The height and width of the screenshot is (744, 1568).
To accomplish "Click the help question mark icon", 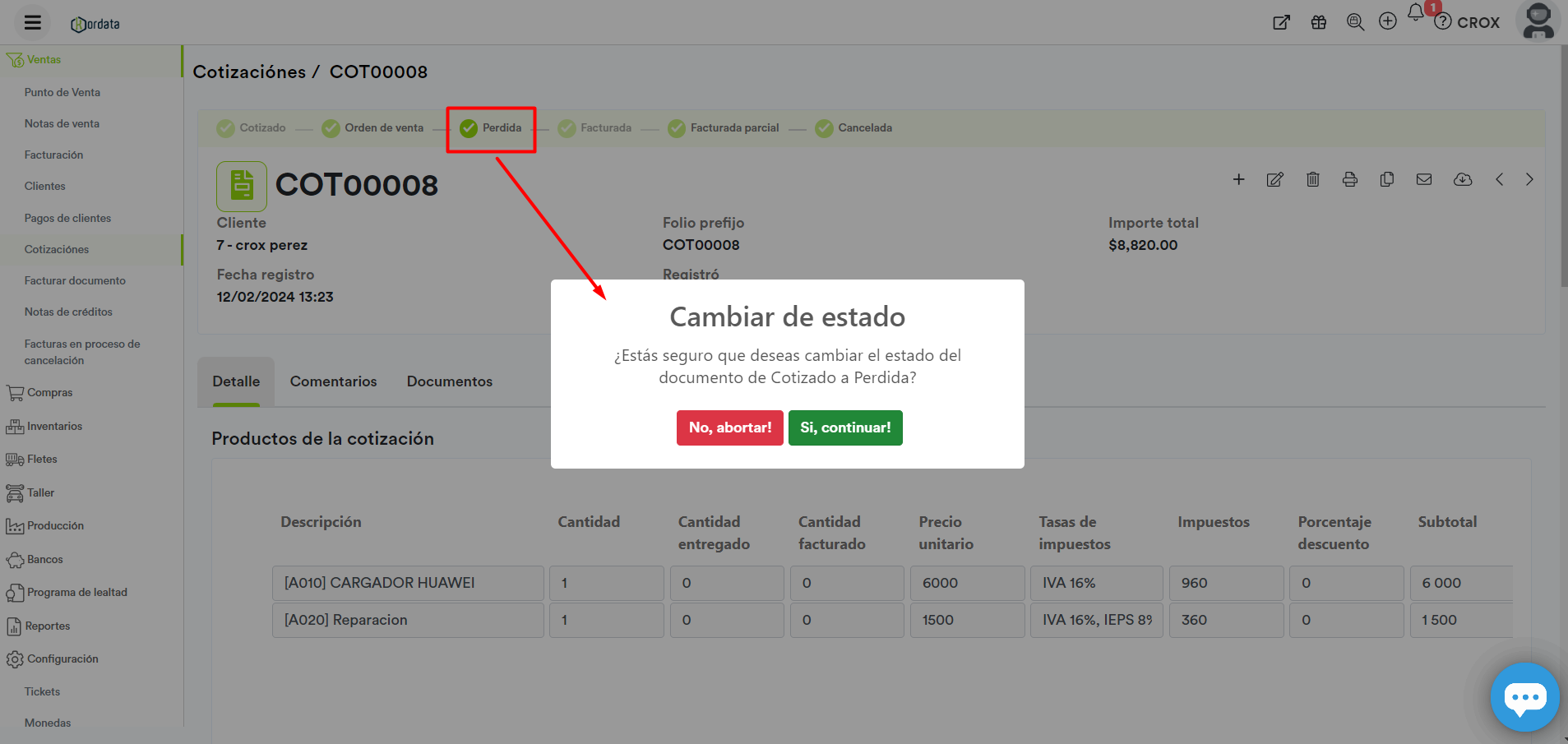I will coord(1442,22).
